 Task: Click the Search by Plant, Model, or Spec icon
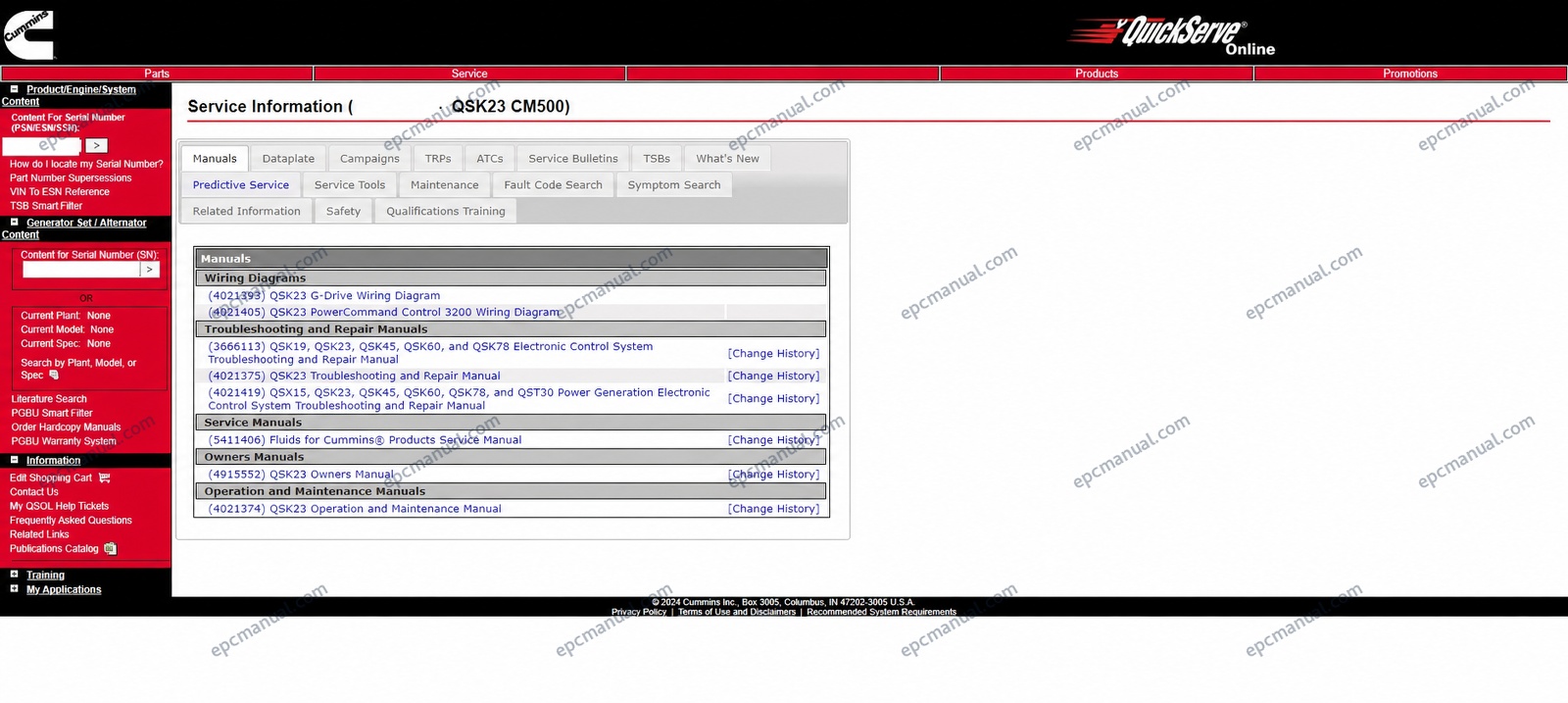[x=54, y=376]
